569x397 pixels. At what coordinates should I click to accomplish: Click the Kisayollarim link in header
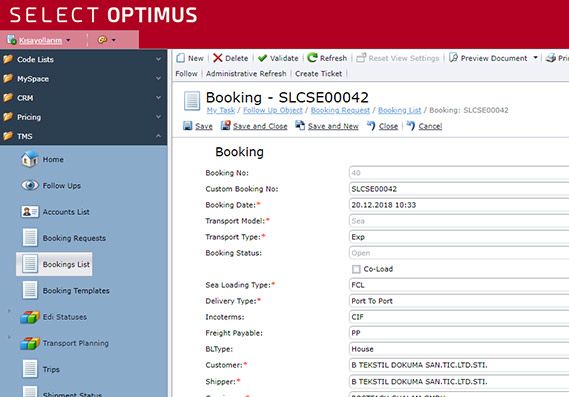(x=40, y=40)
